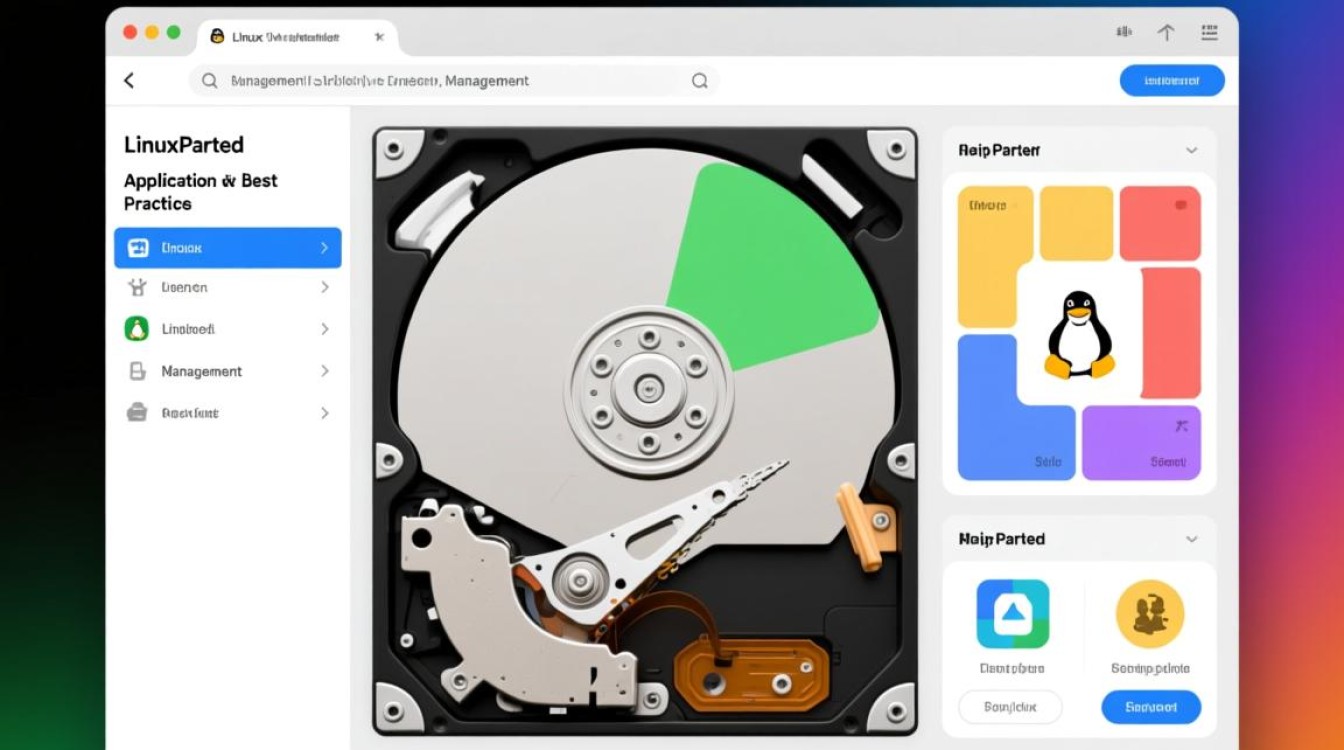The image size is (1344, 750).
Task: Click the Tux penguin in the partition map
Action: [1079, 335]
